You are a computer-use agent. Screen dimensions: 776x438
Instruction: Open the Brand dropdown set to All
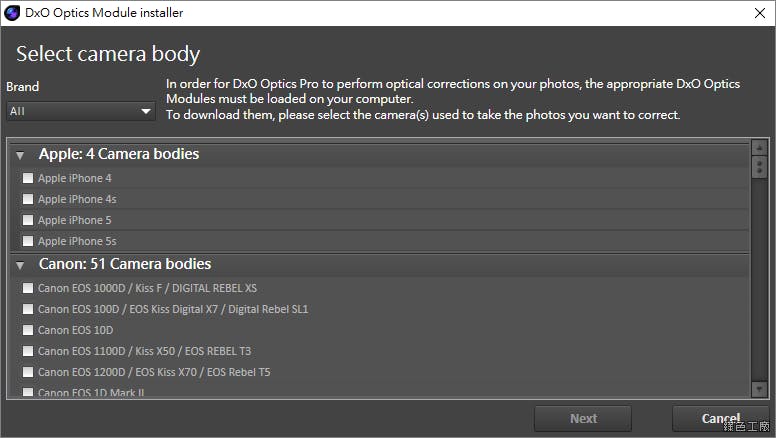click(x=81, y=111)
